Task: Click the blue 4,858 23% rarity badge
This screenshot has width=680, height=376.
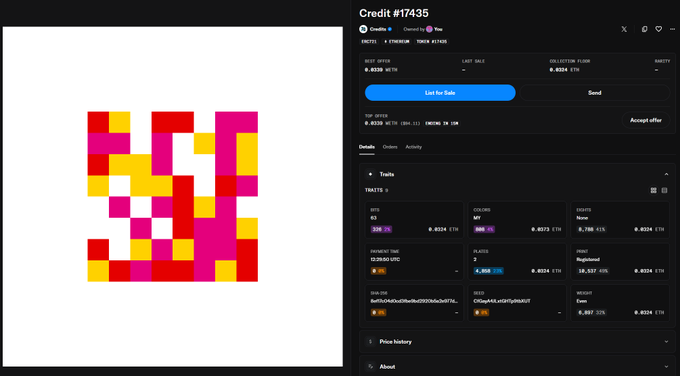Action: click(489, 271)
